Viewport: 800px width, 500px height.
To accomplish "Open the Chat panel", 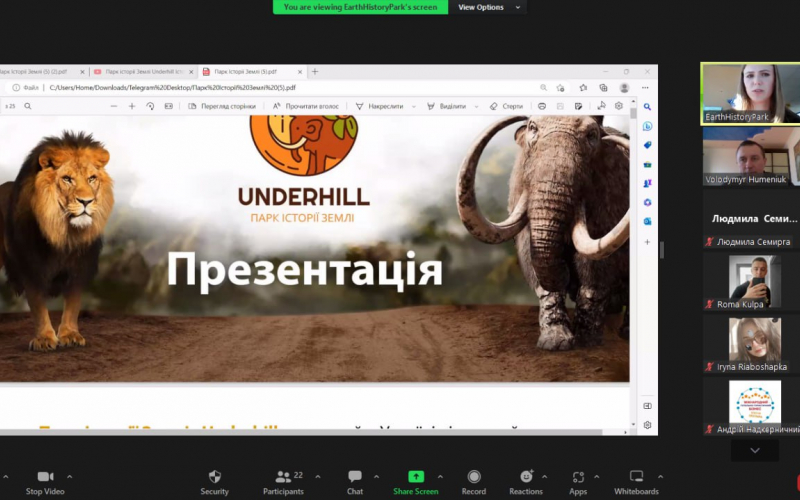I will [355, 482].
